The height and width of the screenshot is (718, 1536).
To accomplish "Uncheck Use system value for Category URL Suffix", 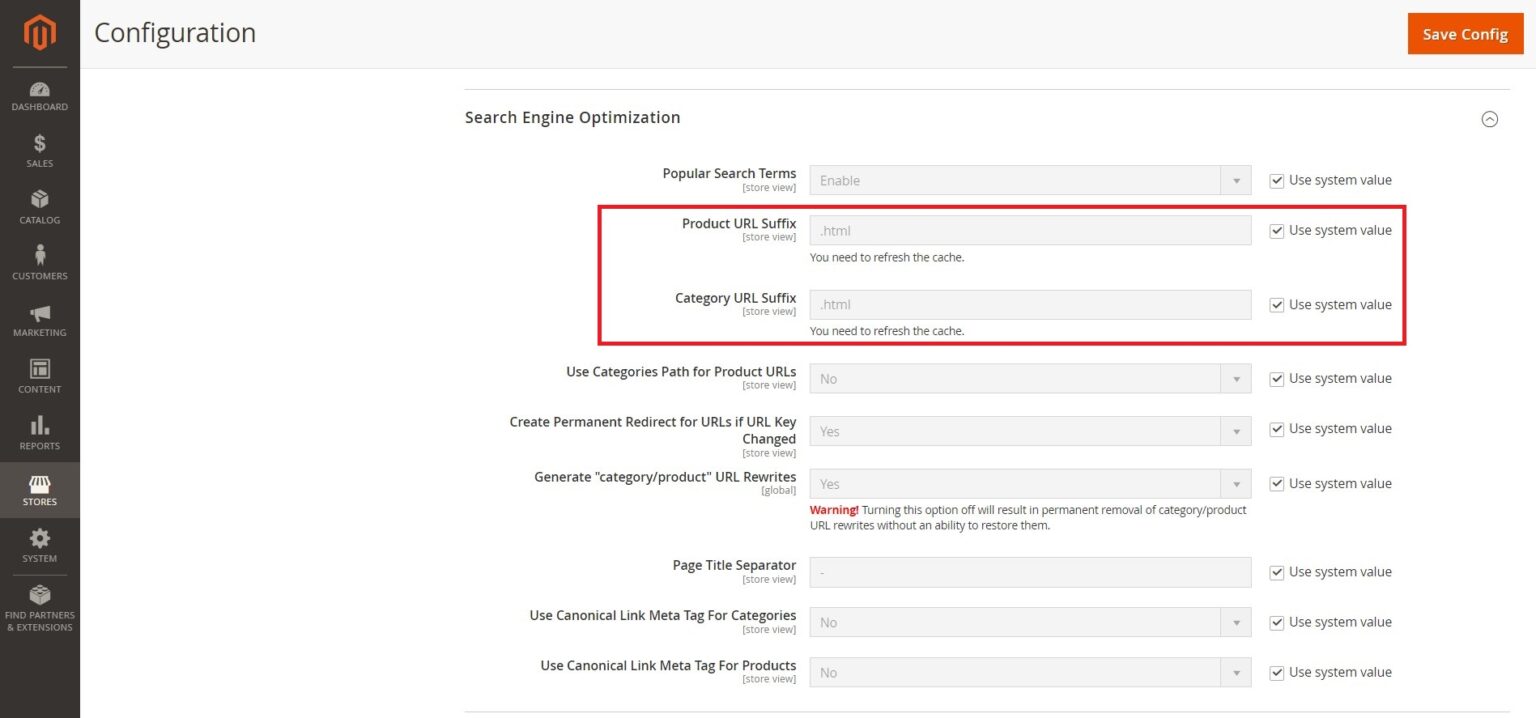I will point(1276,305).
